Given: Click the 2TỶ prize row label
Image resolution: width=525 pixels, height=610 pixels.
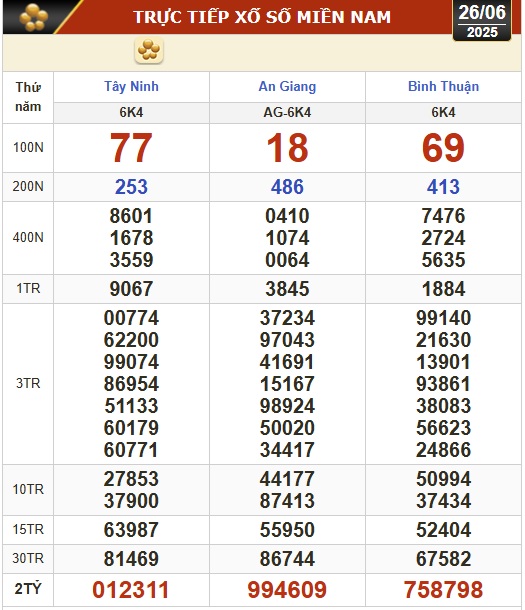Looking at the screenshot, I should tap(28, 589).
